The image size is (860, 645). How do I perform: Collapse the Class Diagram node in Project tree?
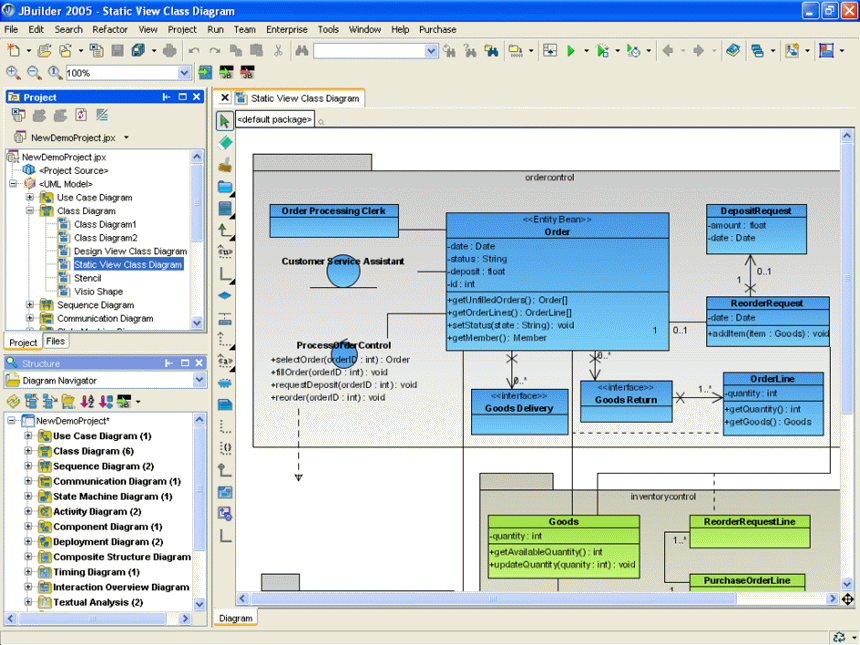click(30, 211)
